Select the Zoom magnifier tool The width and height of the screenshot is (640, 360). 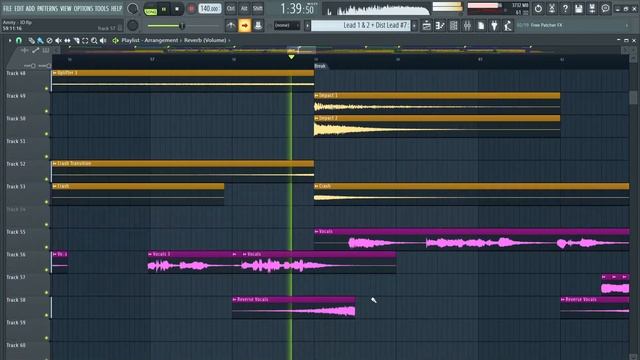(x=94, y=40)
